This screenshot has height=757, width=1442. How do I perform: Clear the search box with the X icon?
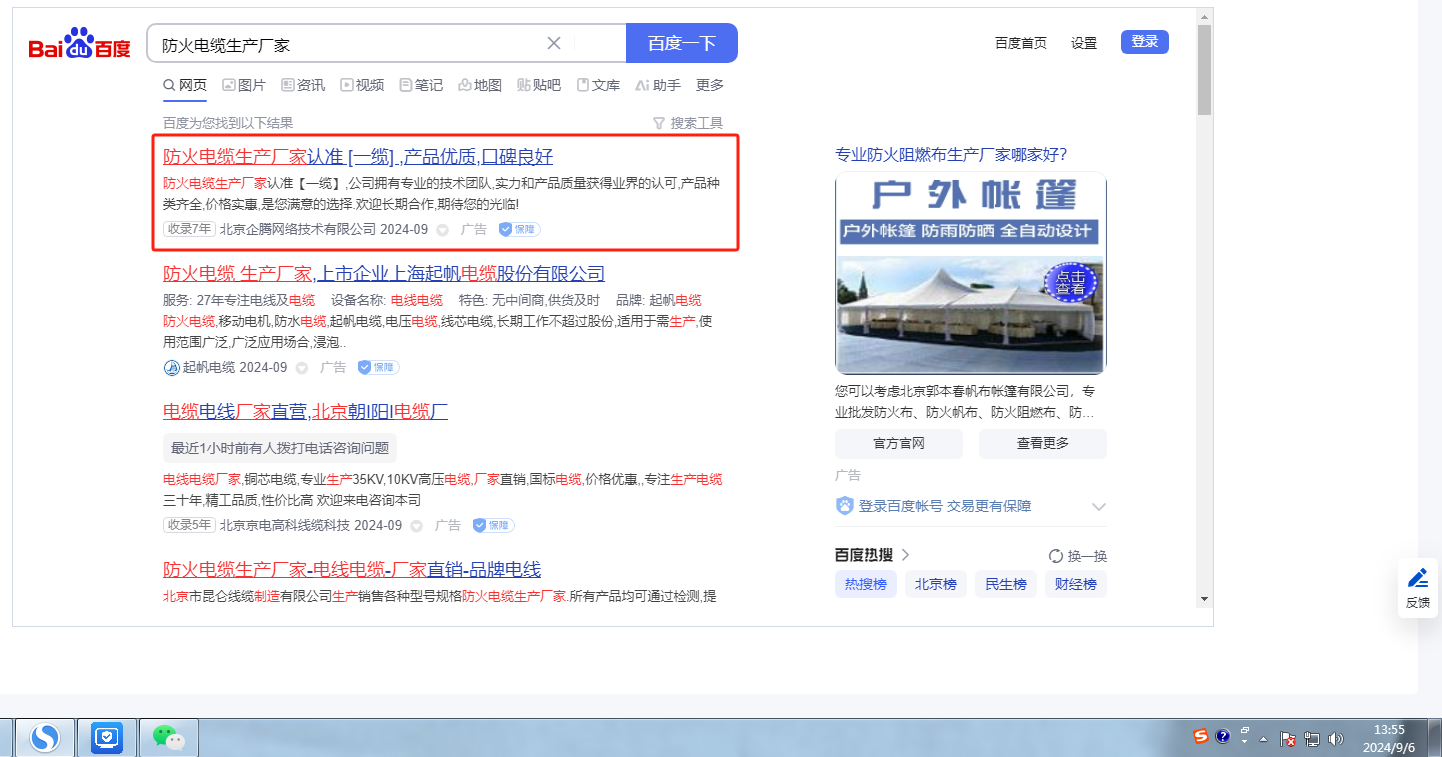554,43
